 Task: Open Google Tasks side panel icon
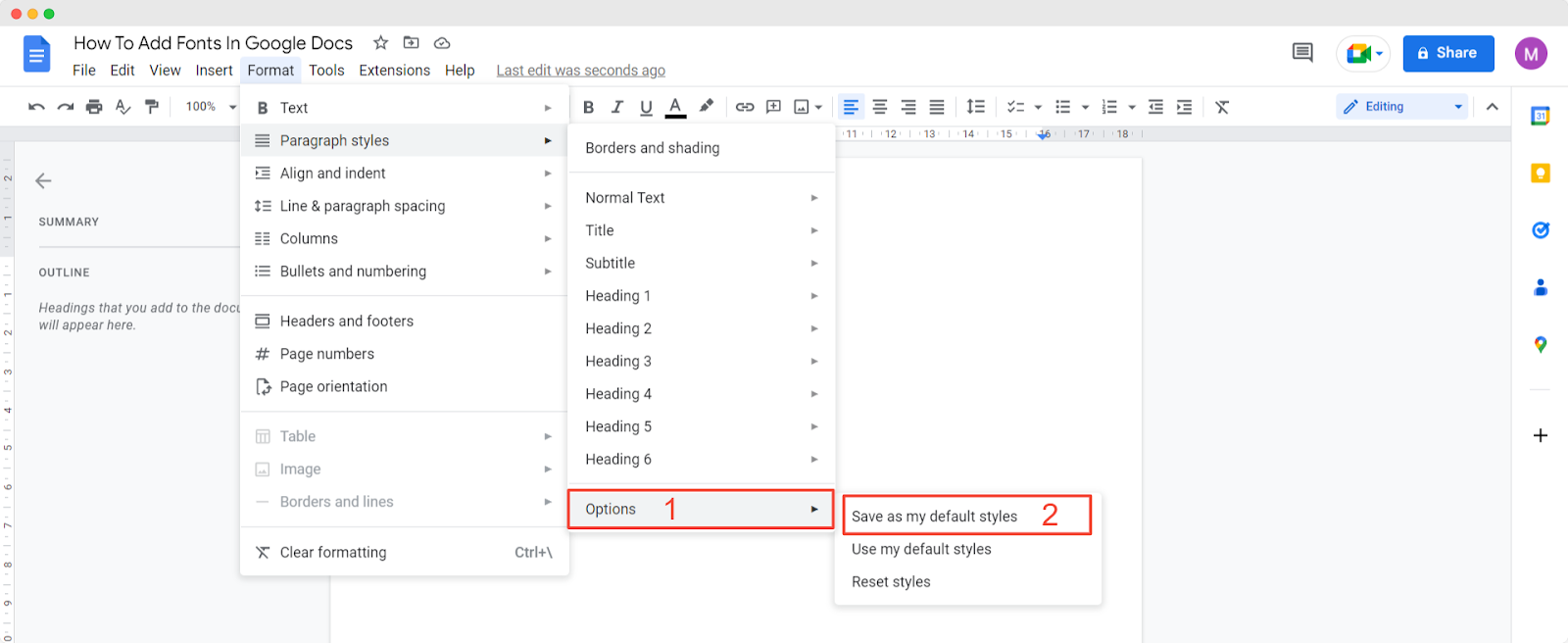(x=1540, y=230)
